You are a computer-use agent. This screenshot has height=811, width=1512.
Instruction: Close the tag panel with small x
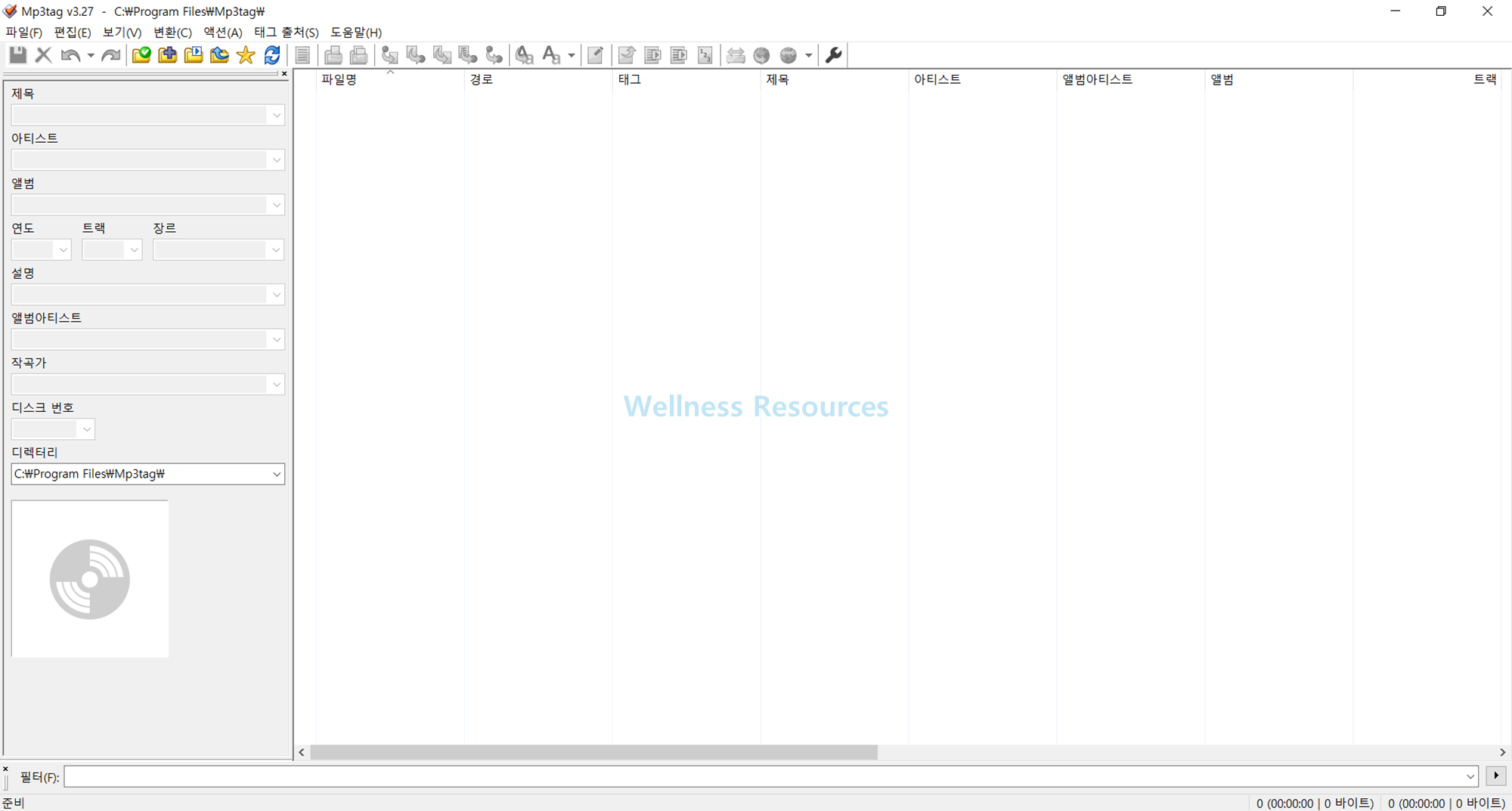pyautogui.click(x=284, y=73)
